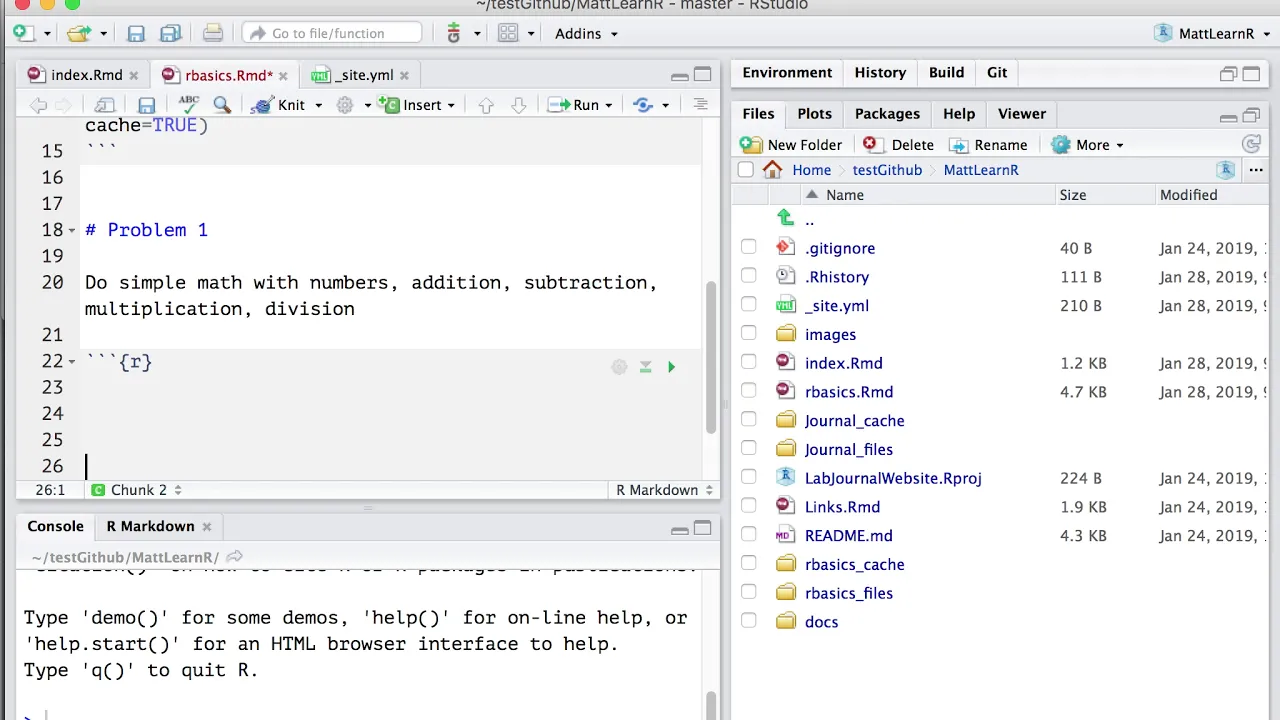Click the Rename button in Files

[988, 145]
